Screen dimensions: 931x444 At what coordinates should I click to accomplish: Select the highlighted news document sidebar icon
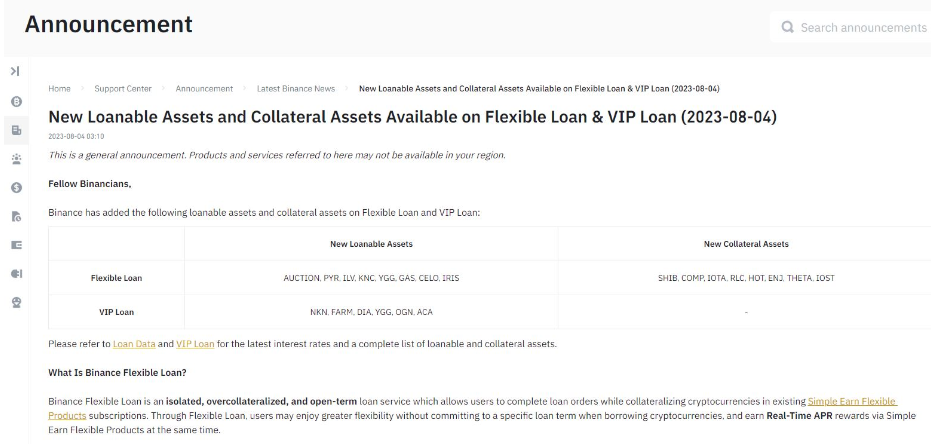pyautogui.click(x=16, y=130)
